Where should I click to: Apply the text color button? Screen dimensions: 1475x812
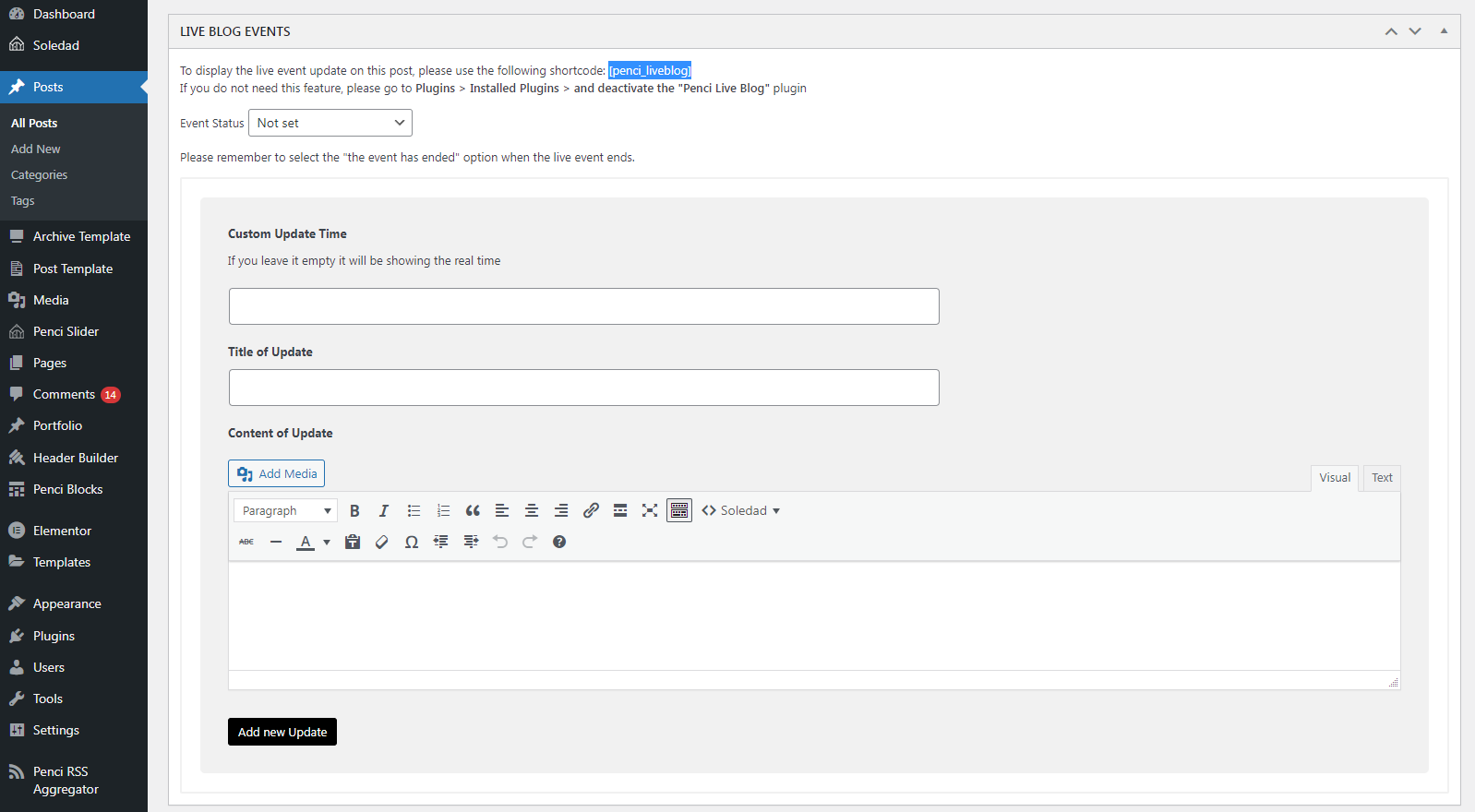coord(306,542)
